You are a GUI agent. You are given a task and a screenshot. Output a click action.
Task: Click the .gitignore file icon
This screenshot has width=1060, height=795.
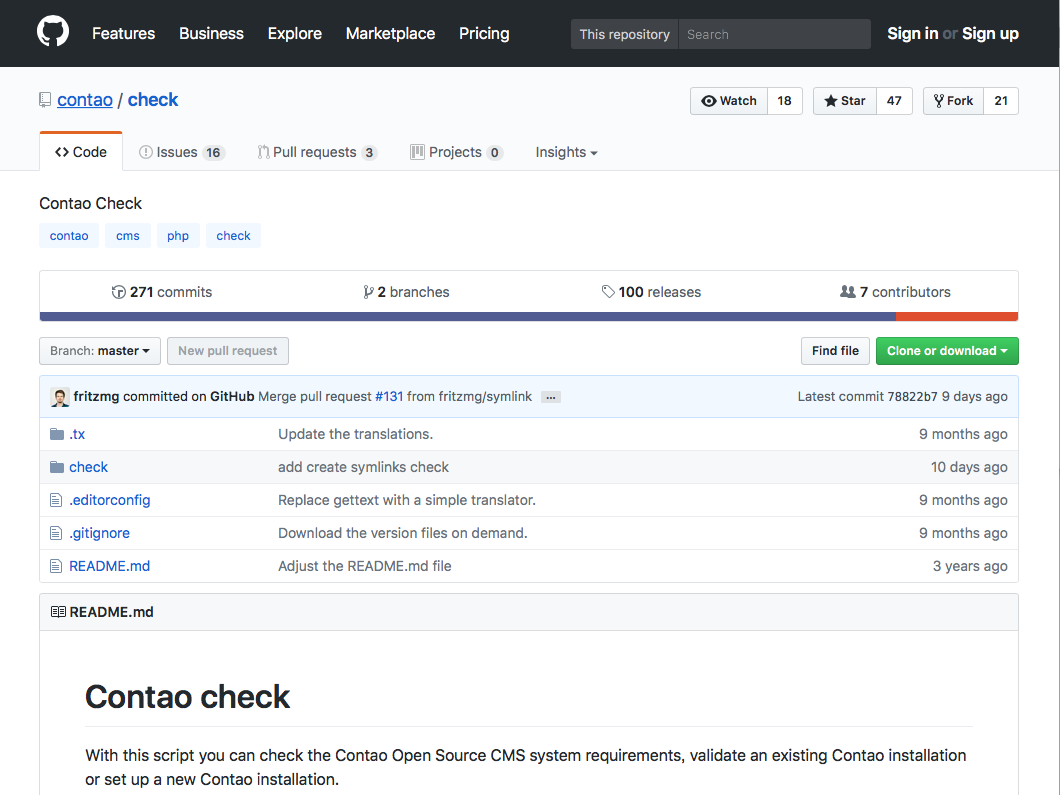pos(56,533)
